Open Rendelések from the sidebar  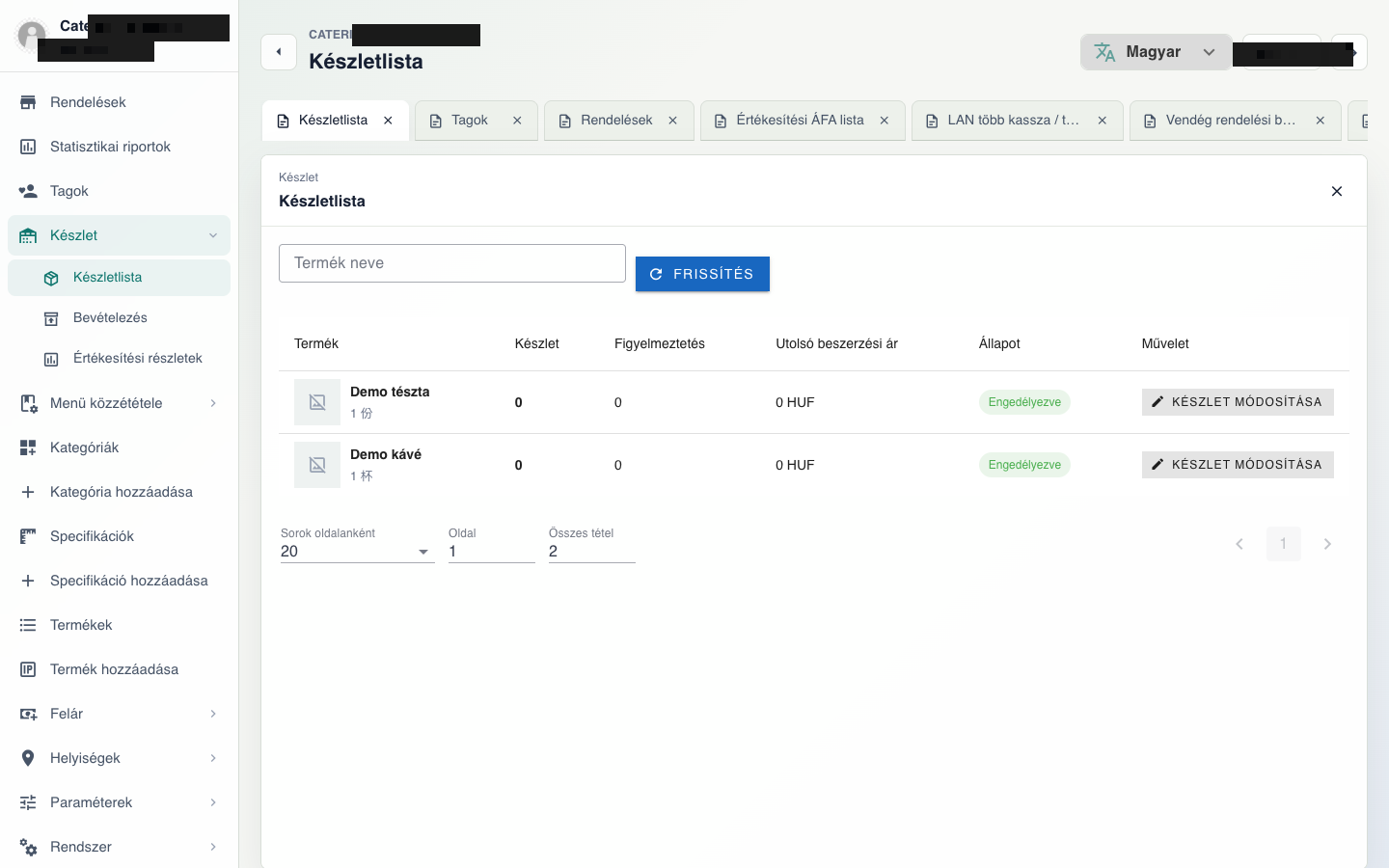point(119,102)
